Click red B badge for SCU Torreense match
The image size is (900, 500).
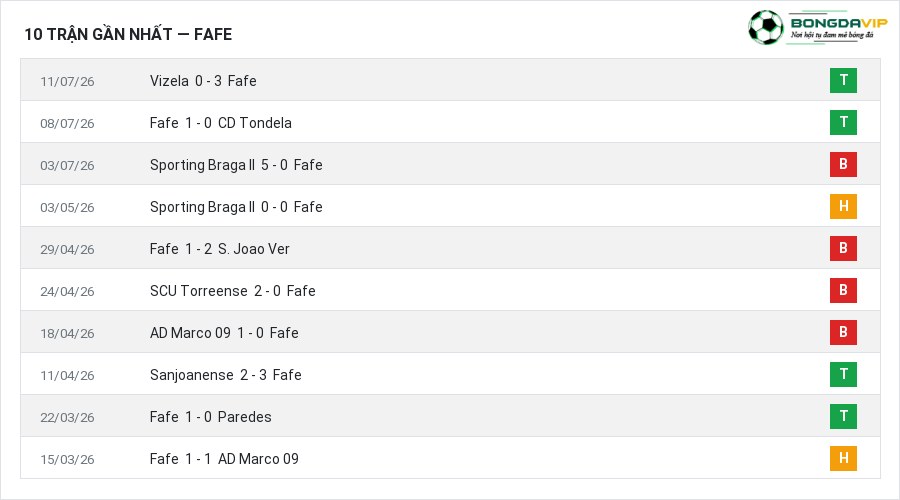click(x=843, y=290)
